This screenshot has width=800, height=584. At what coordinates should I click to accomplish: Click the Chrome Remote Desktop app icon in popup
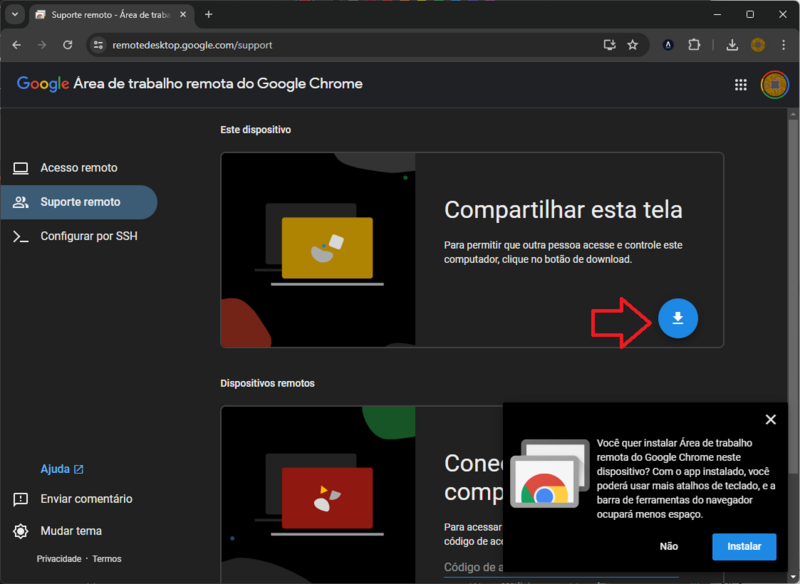550,473
